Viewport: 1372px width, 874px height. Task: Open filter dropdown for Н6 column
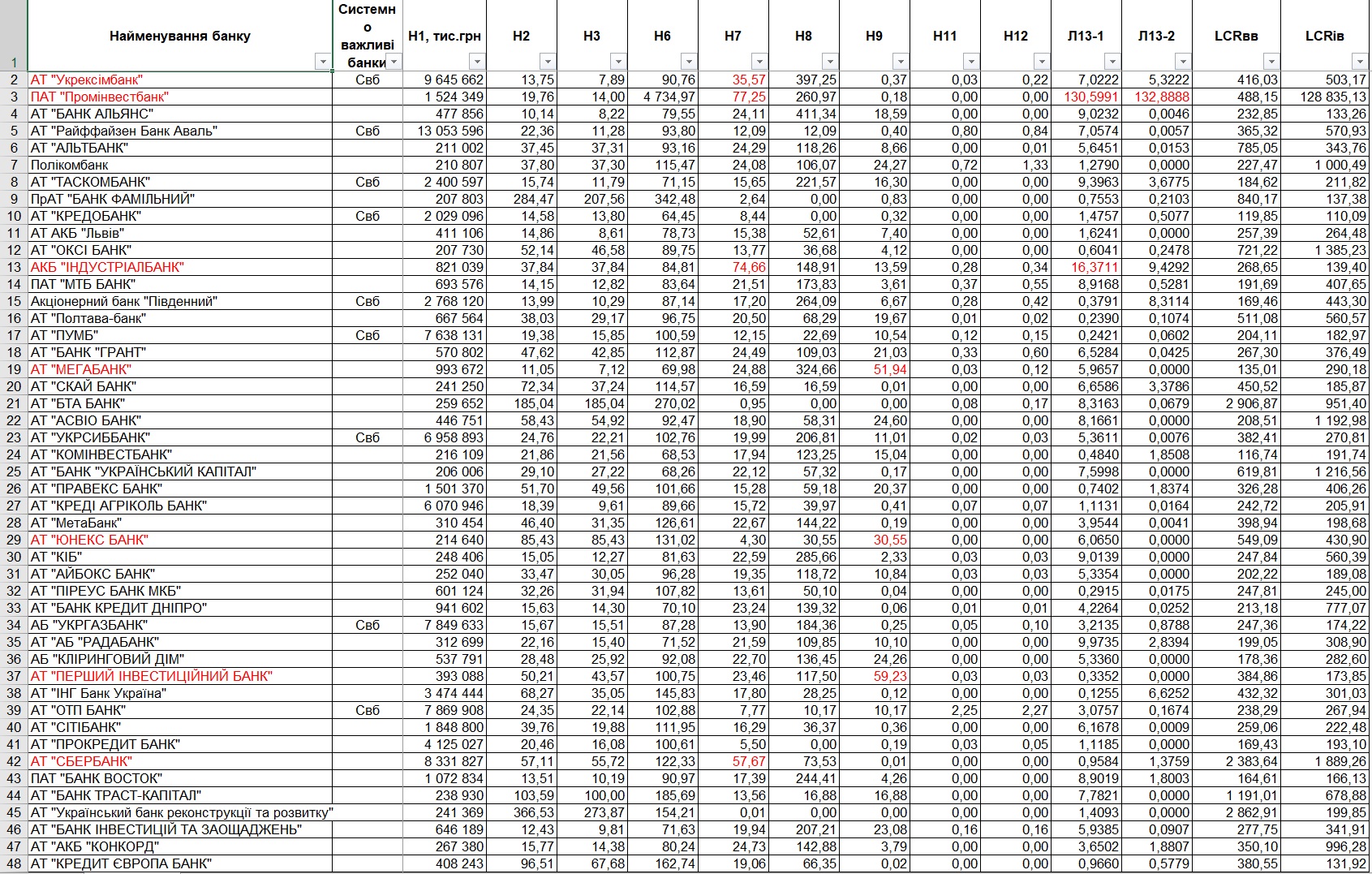pyautogui.click(x=689, y=62)
